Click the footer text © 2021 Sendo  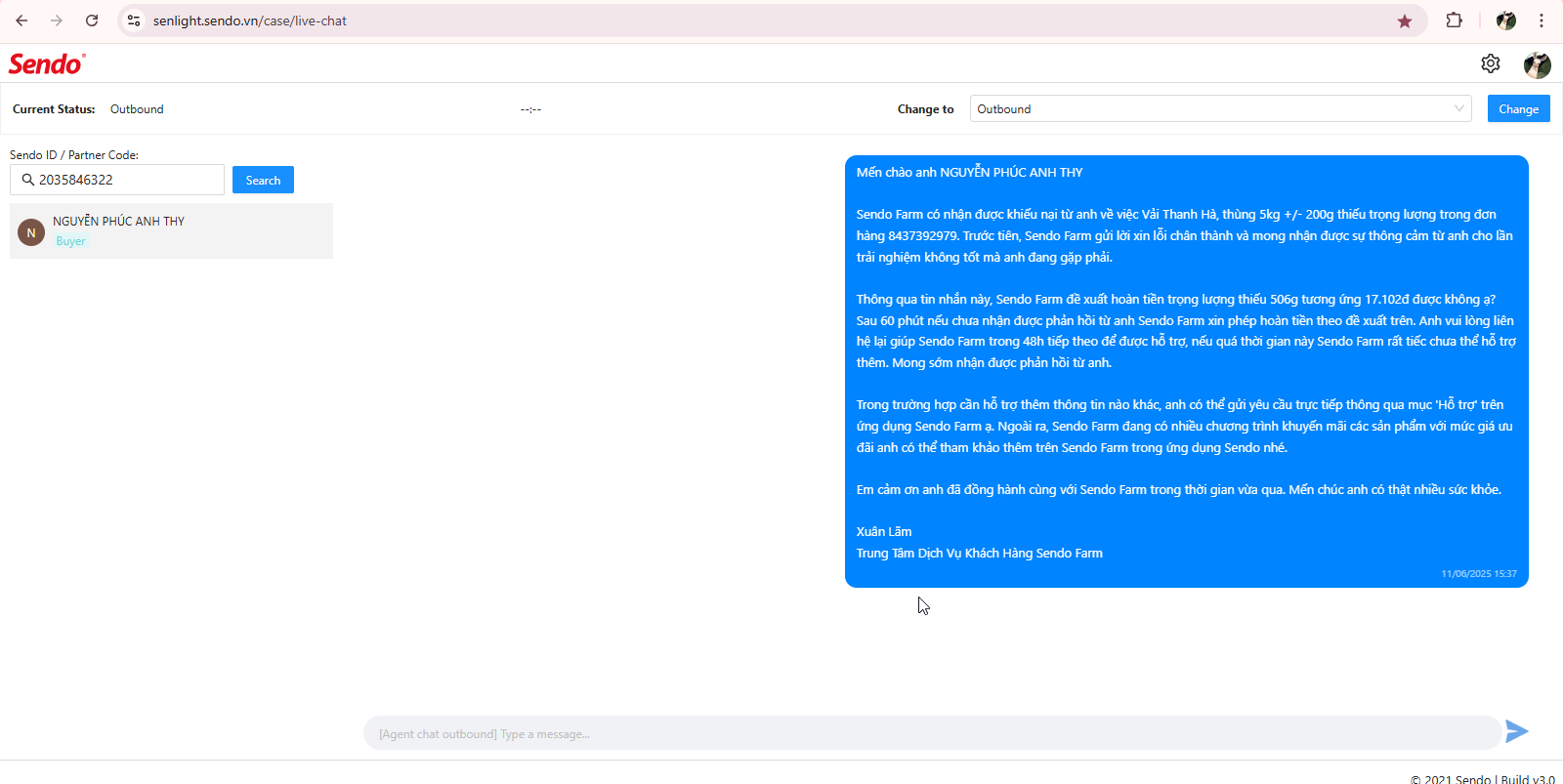click(x=1451, y=779)
